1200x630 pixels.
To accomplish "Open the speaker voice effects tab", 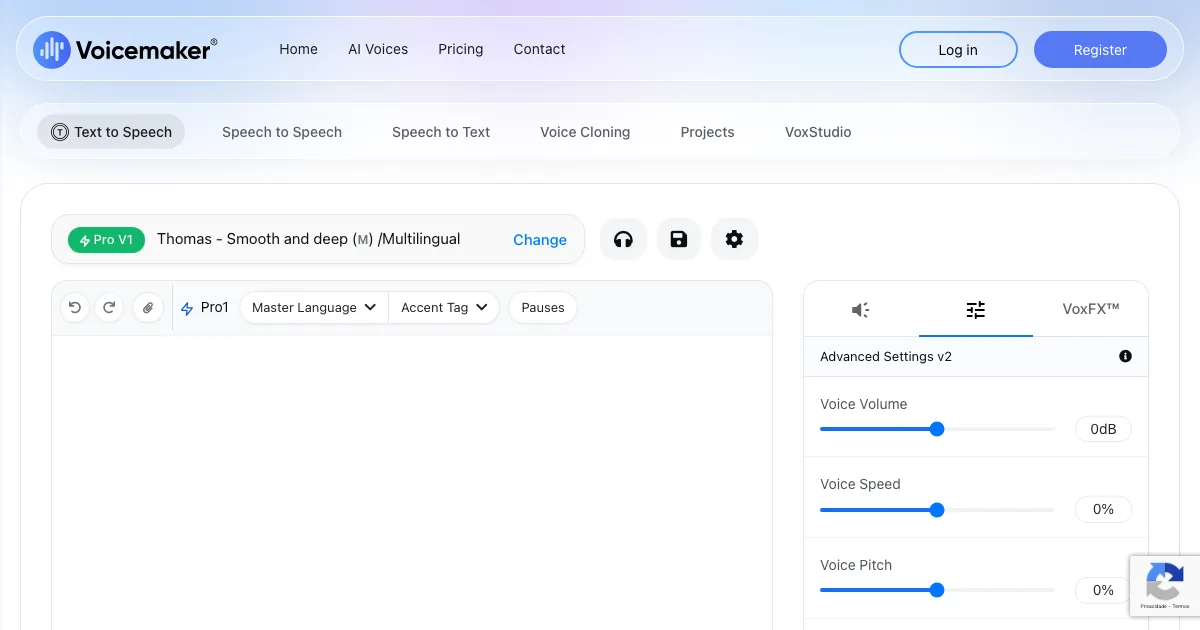I will [860, 310].
